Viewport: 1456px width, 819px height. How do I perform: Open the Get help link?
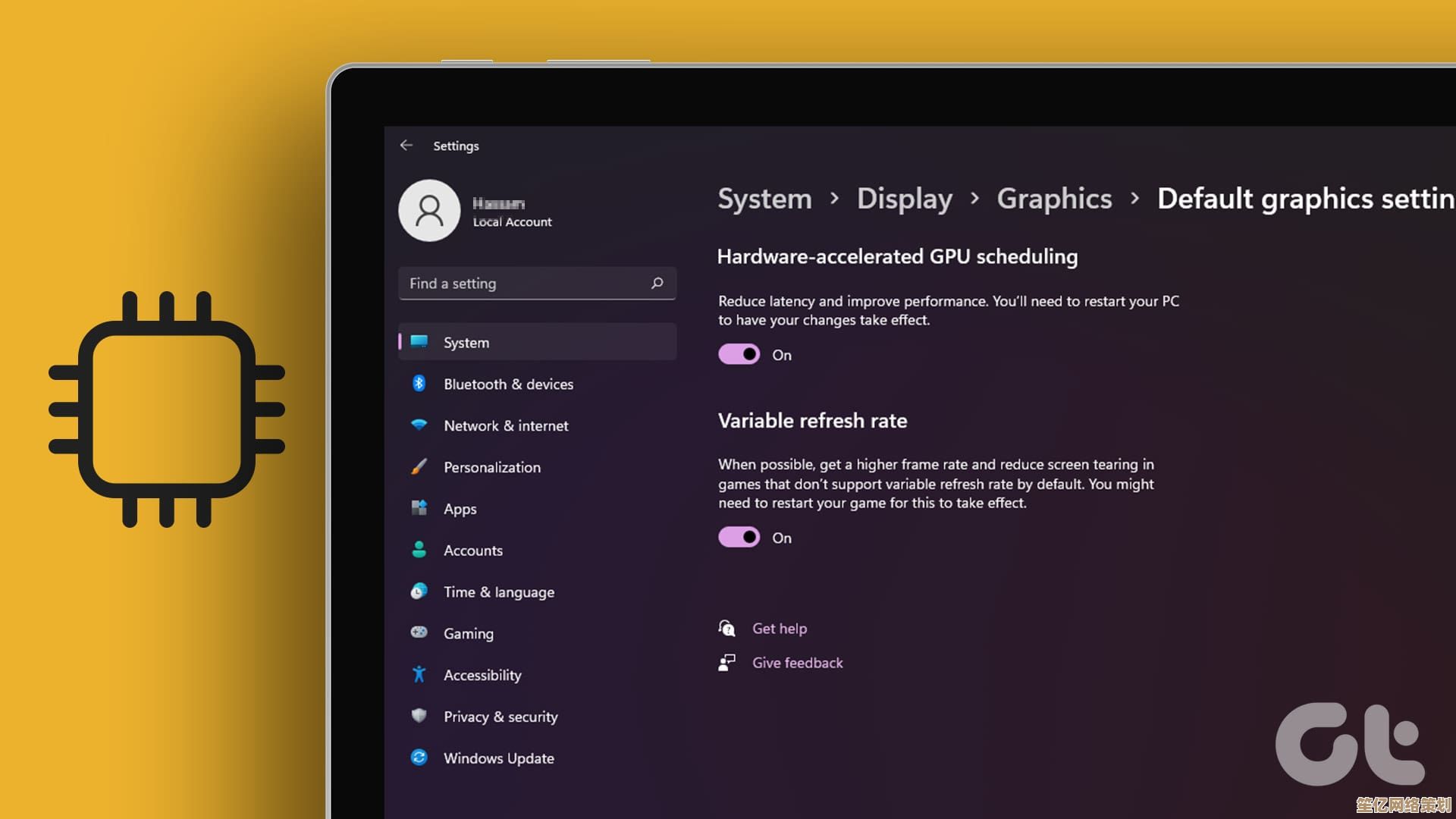[x=779, y=628]
